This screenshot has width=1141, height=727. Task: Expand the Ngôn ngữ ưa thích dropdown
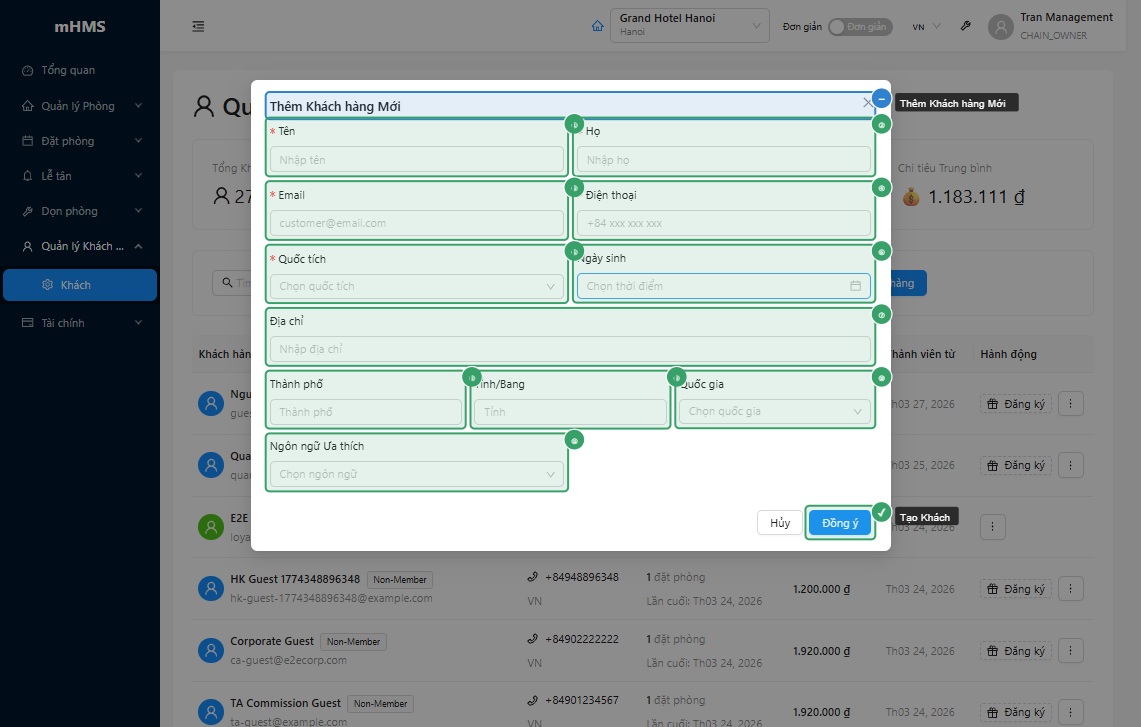[417, 474]
